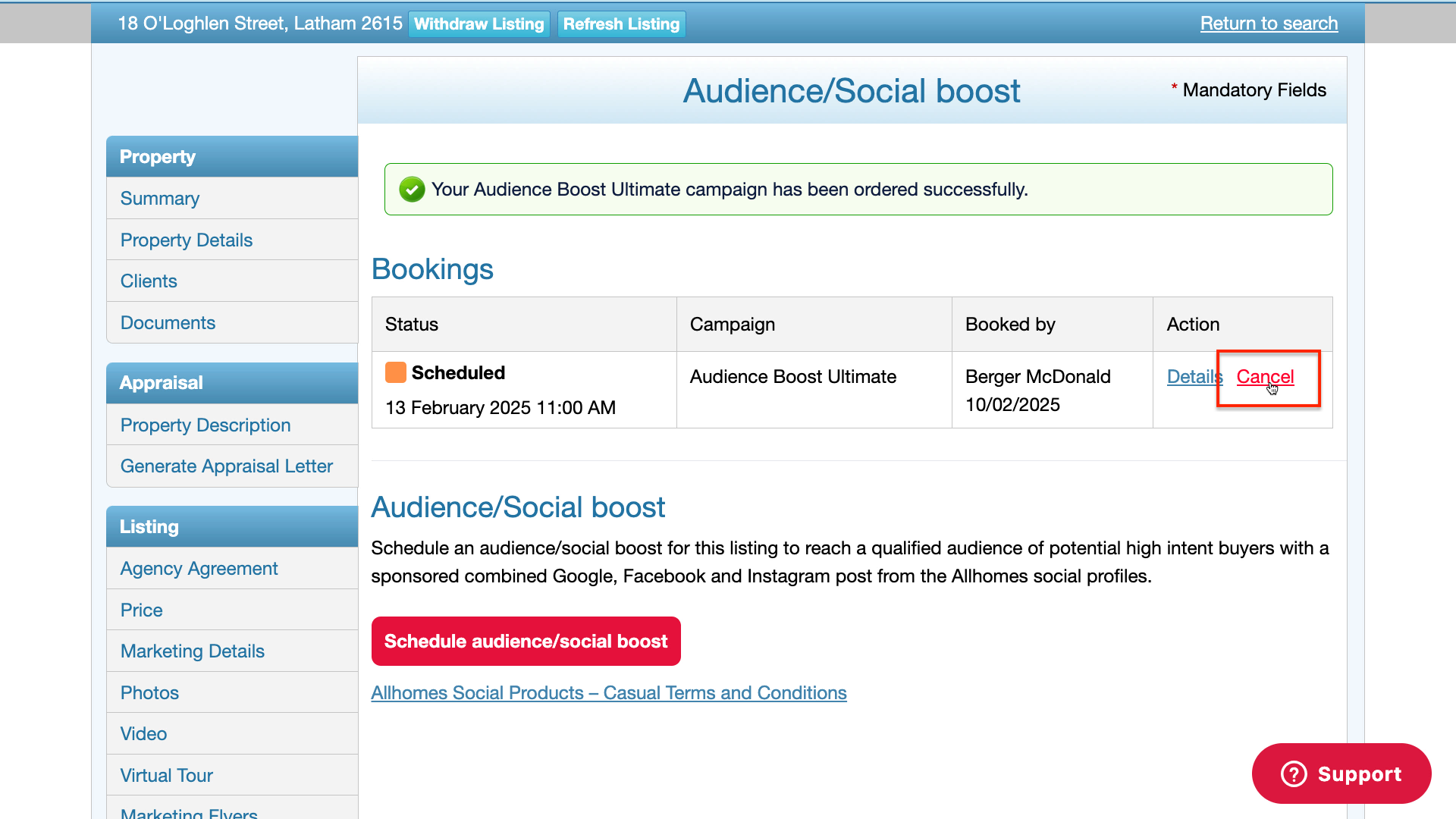
Task: Open Allhomes Social Products Terms and Conditions
Action: click(x=609, y=693)
